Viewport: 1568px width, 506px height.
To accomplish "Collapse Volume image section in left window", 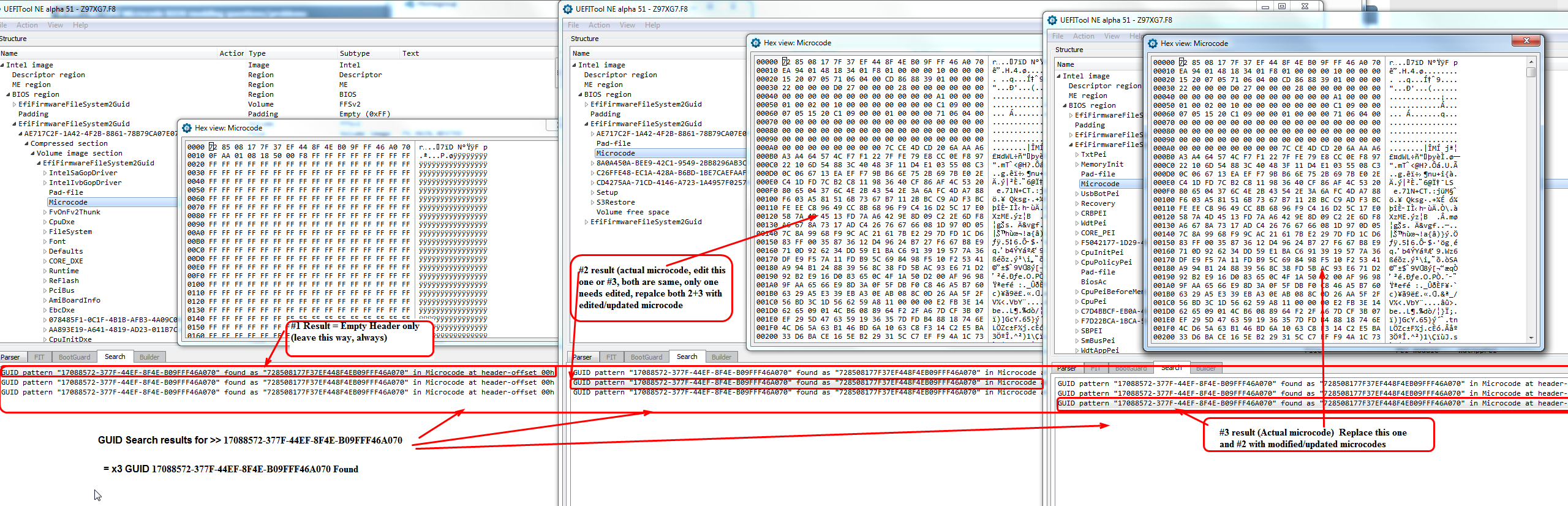I will click(33, 153).
